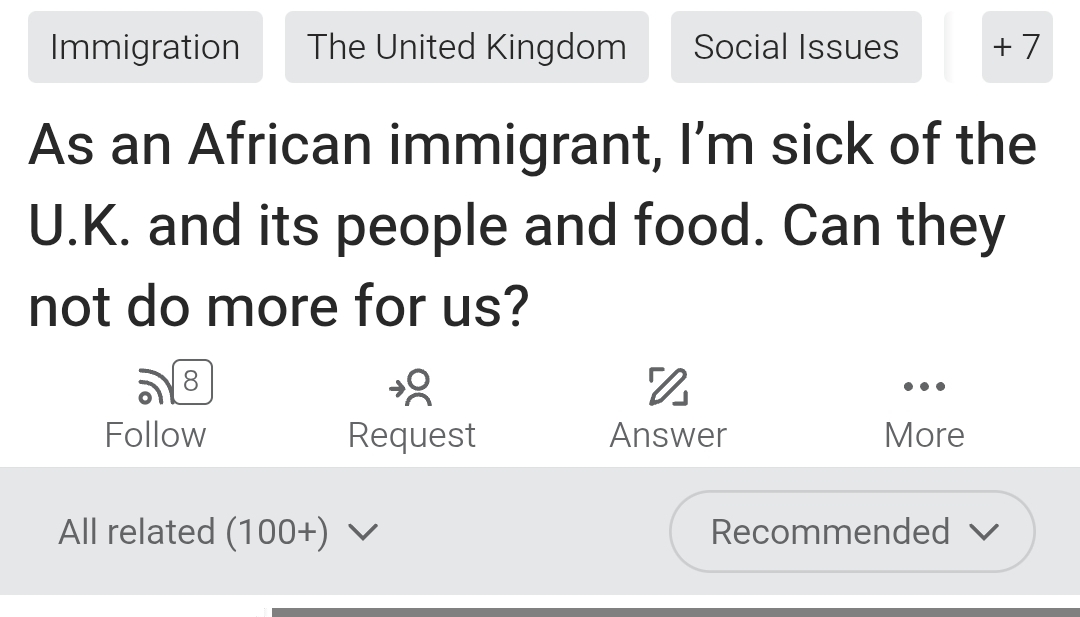The width and height of the screenshot is (1080, 617).
Task: Click the chevron inside the Recommended pill
Action: pos(985,533)
